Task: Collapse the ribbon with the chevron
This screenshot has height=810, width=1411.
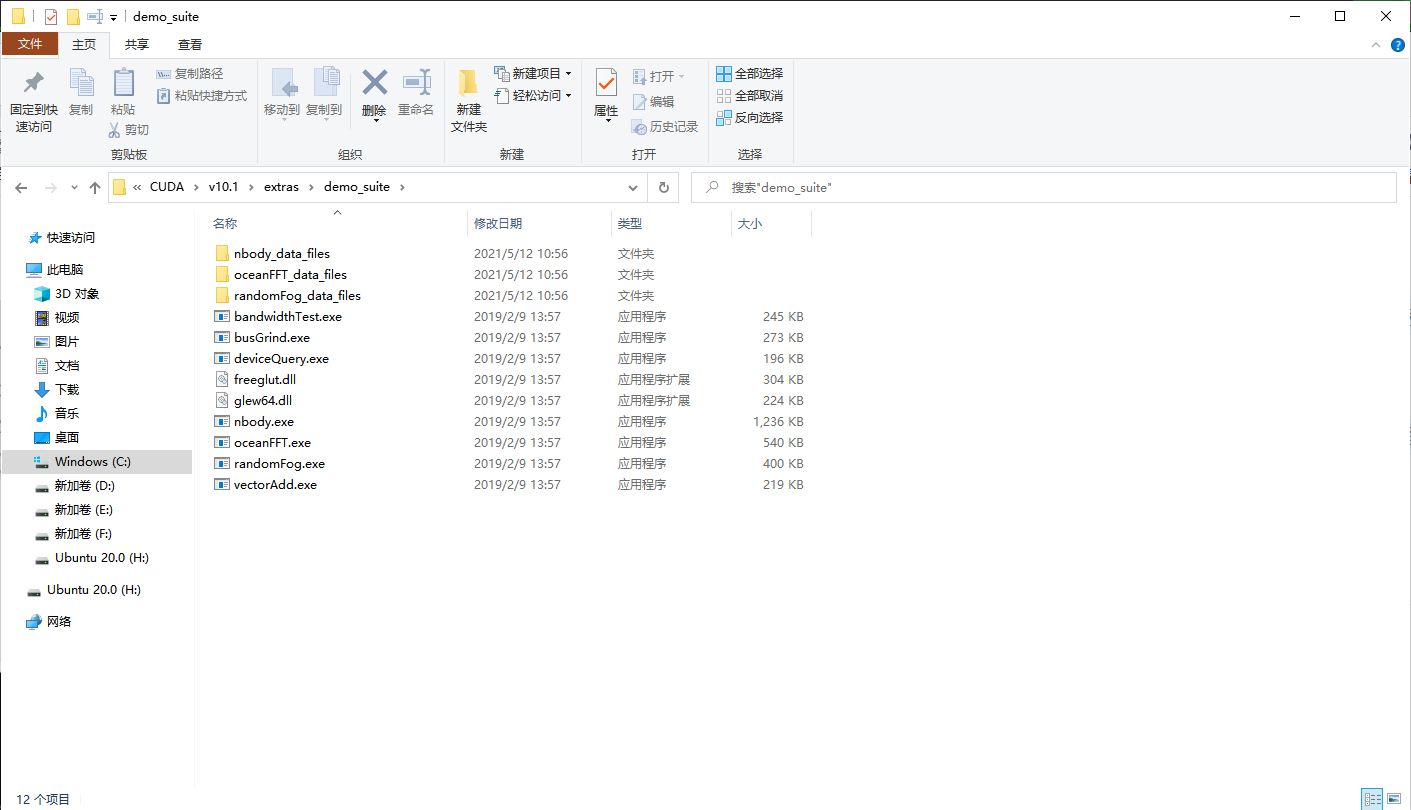Action: 1375,45
